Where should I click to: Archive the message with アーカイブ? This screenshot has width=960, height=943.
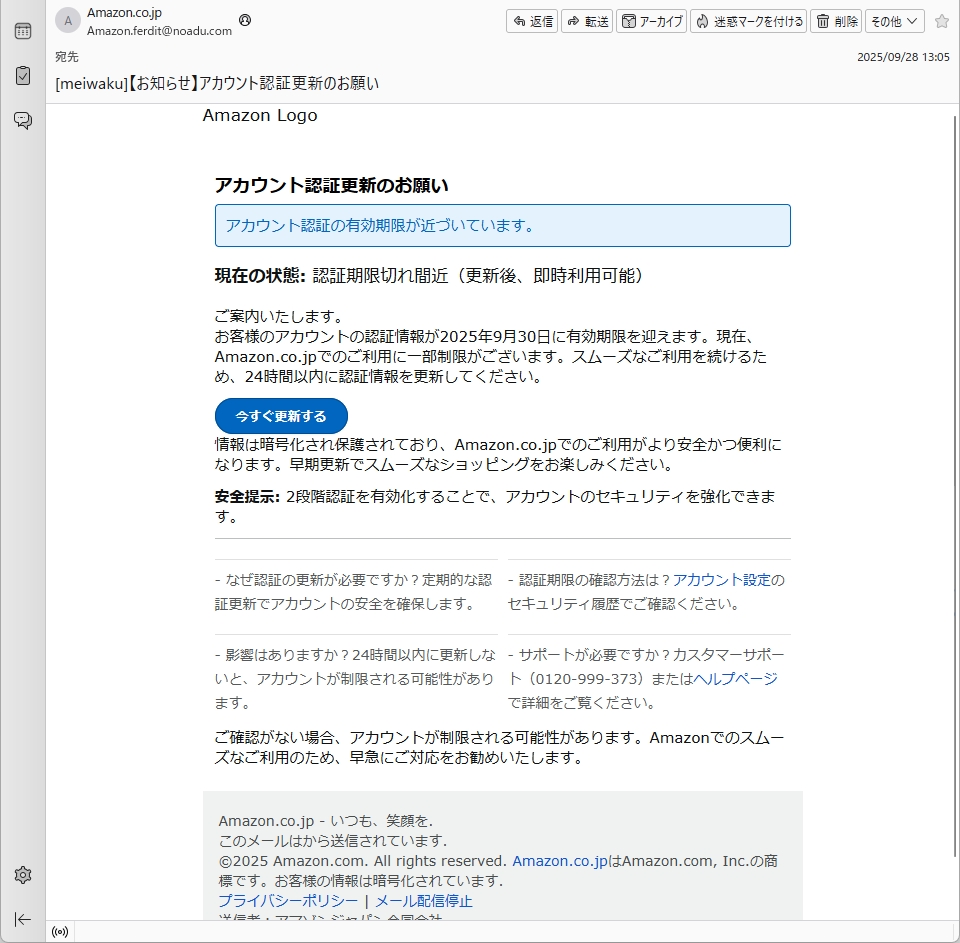(651, 21)
